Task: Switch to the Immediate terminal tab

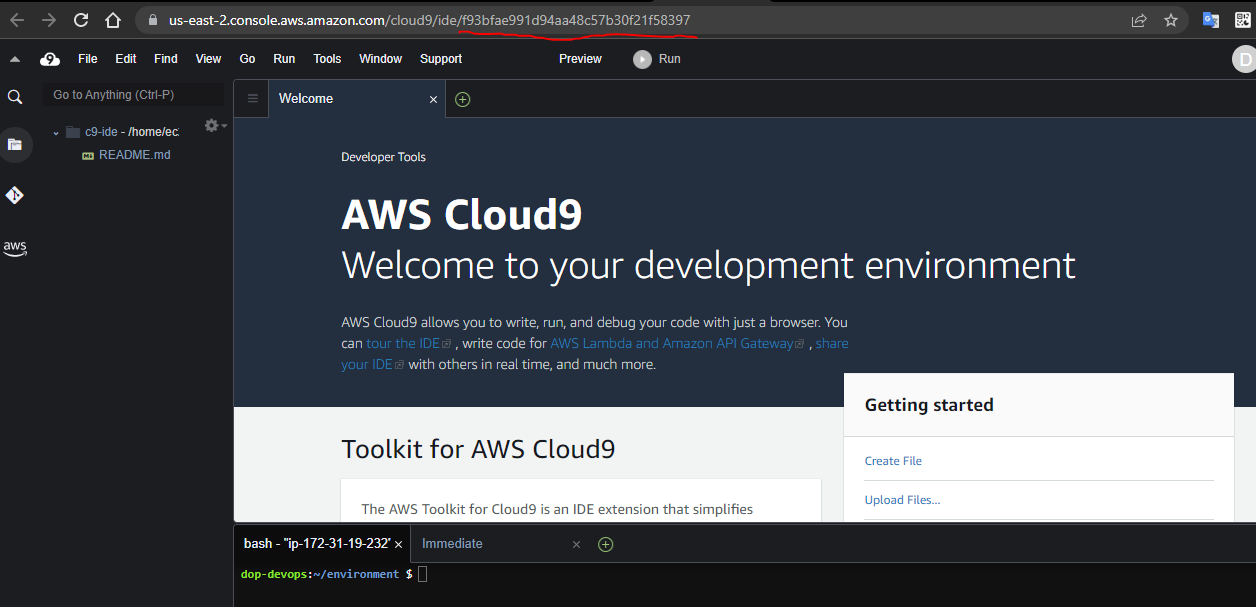Action: pyautogui.click(x=452, y=543)
